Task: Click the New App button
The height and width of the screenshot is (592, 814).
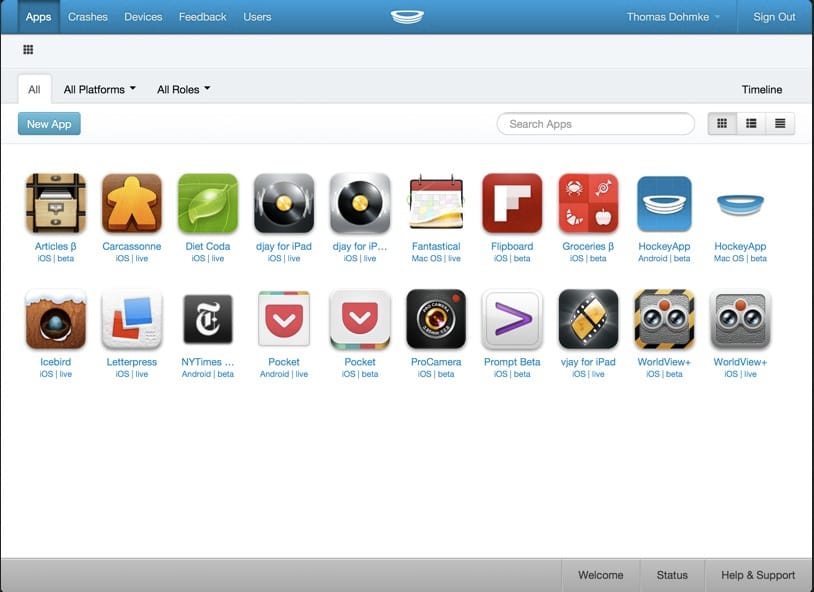Action: (48, 123)
